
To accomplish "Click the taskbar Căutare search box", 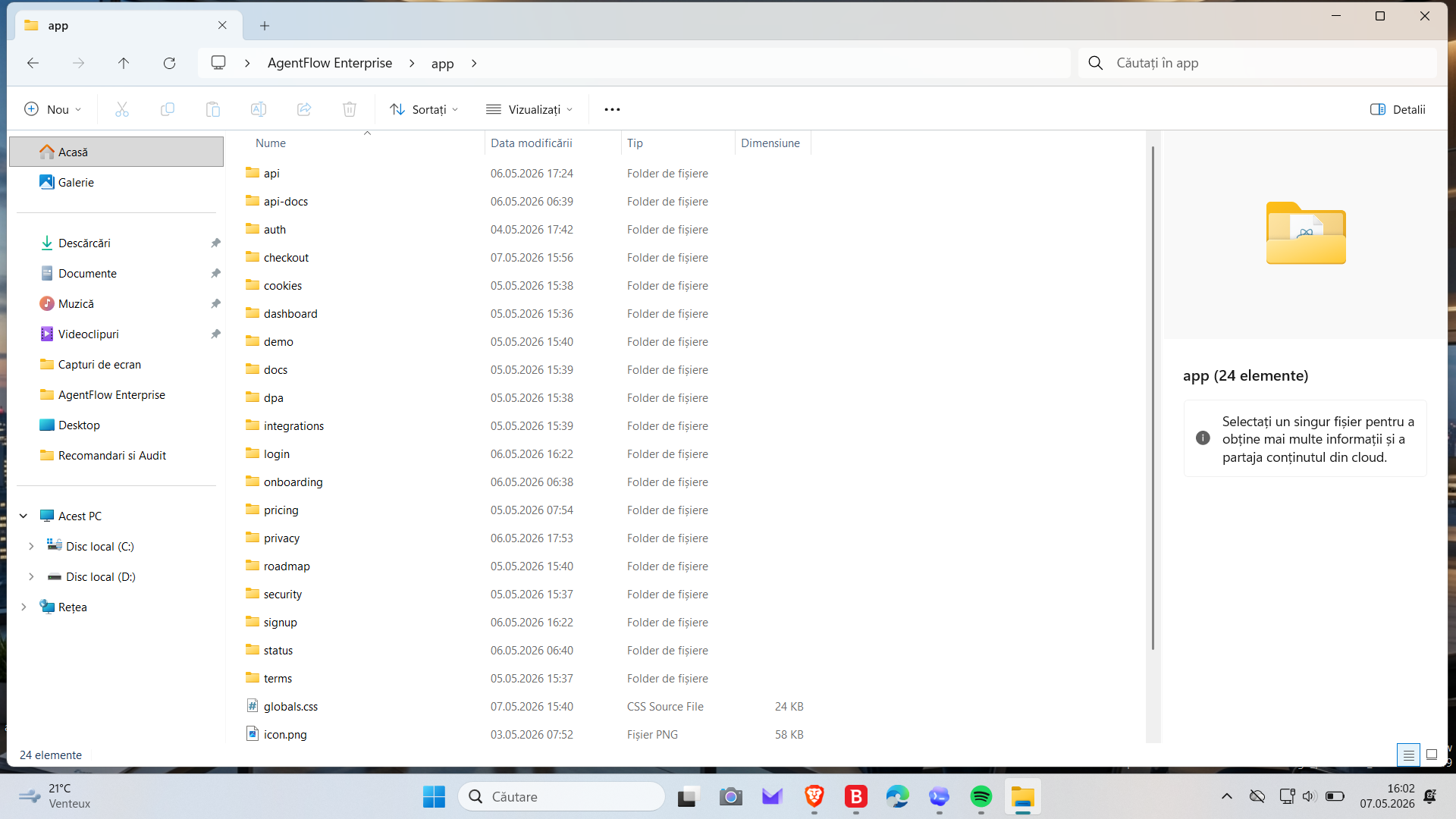I will [561, 796].
